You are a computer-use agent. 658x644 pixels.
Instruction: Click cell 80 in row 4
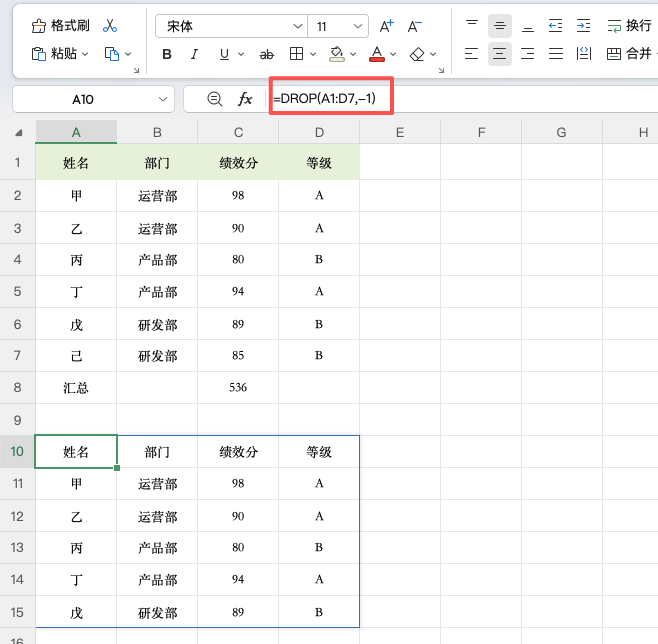(238, 260)
